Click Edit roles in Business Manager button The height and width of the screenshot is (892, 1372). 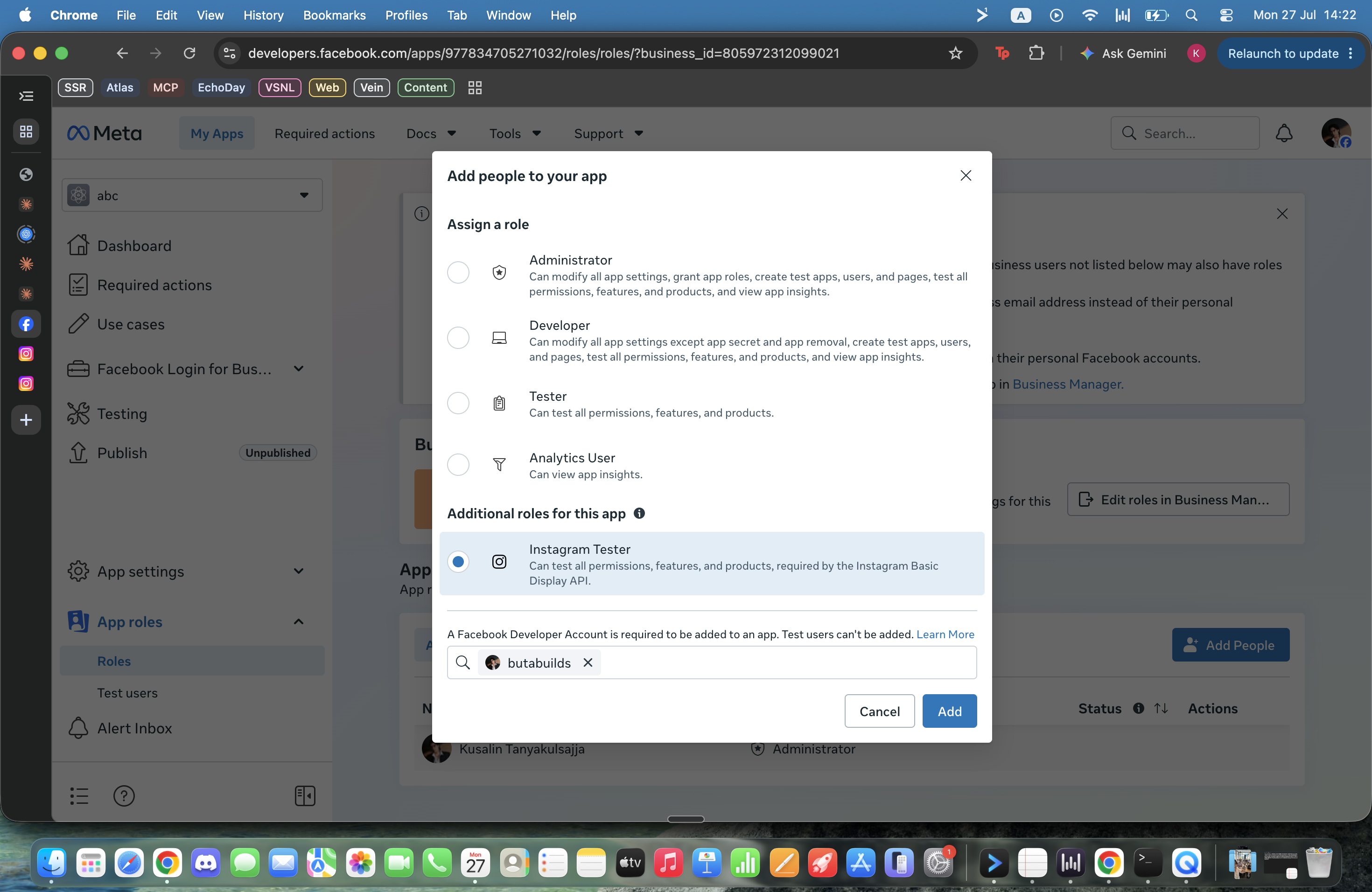[1178, 500]
